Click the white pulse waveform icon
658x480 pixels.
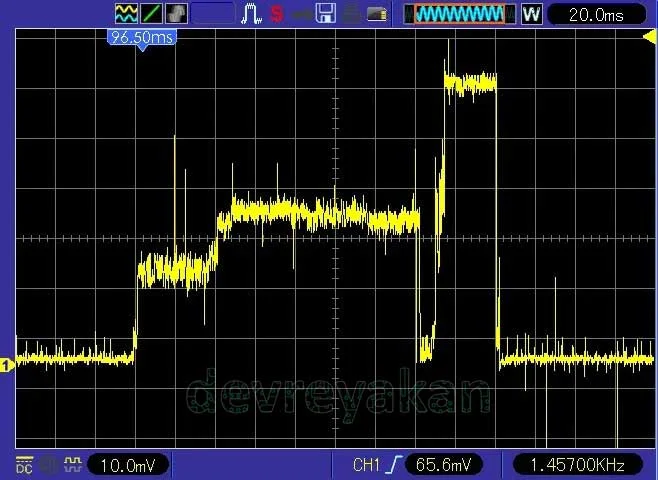[251, 13]
